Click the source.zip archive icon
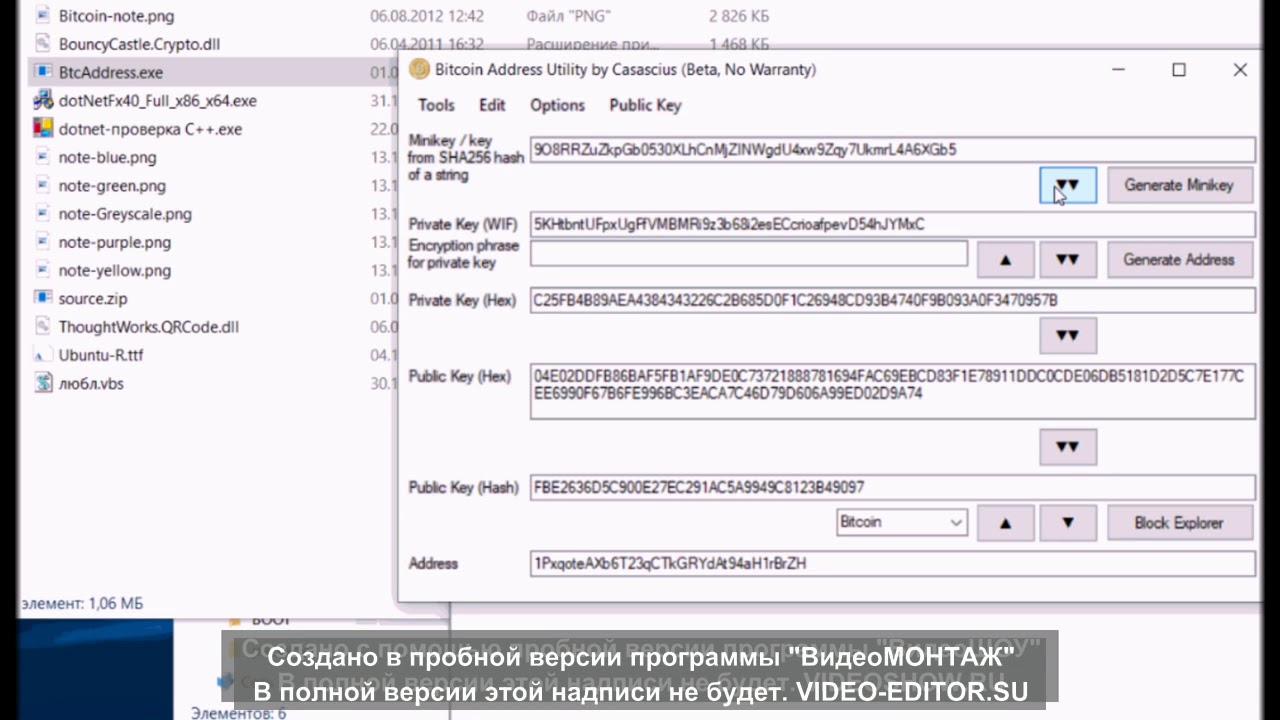 (x=43, y=298)
